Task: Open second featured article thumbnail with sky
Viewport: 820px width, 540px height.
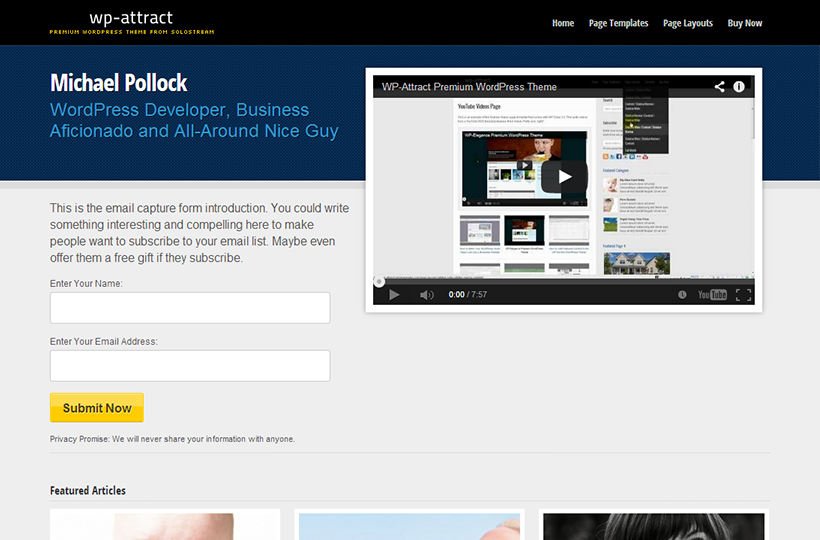Action: (x=409, y=525)
